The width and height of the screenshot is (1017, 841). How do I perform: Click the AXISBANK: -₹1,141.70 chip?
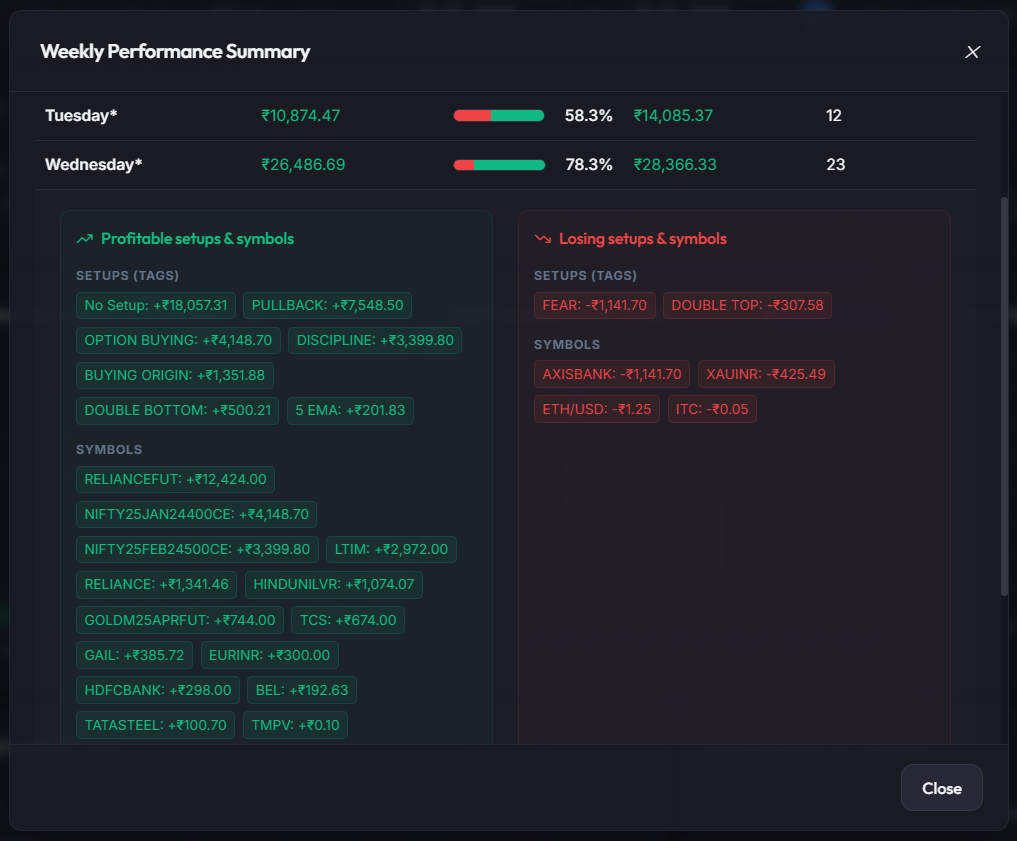coord(612,374)
